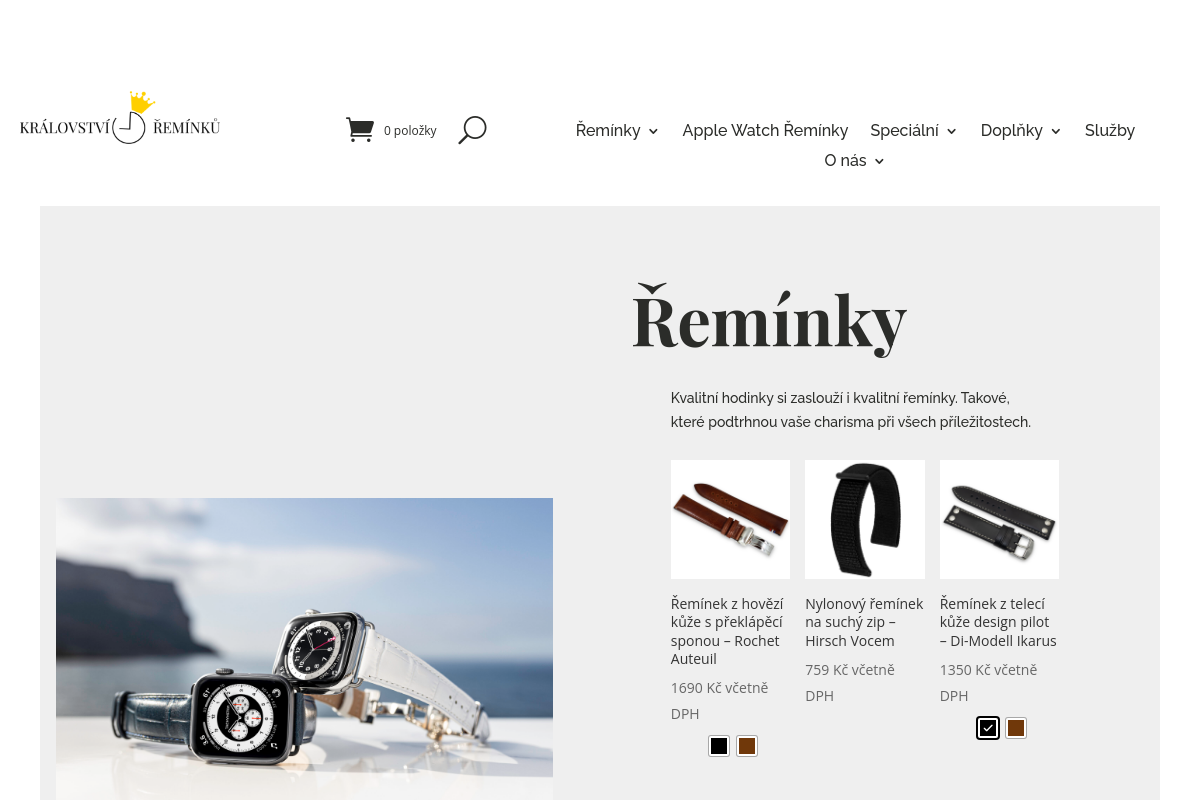Open the Služby menu item
The image size is (1200, 800).
point(1110,130)
